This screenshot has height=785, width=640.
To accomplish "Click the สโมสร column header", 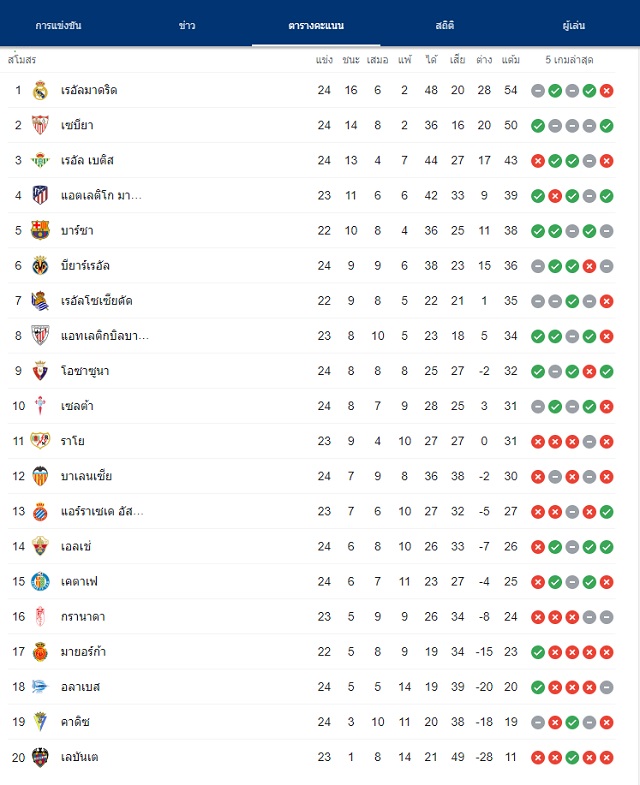I will coord(22,60).
